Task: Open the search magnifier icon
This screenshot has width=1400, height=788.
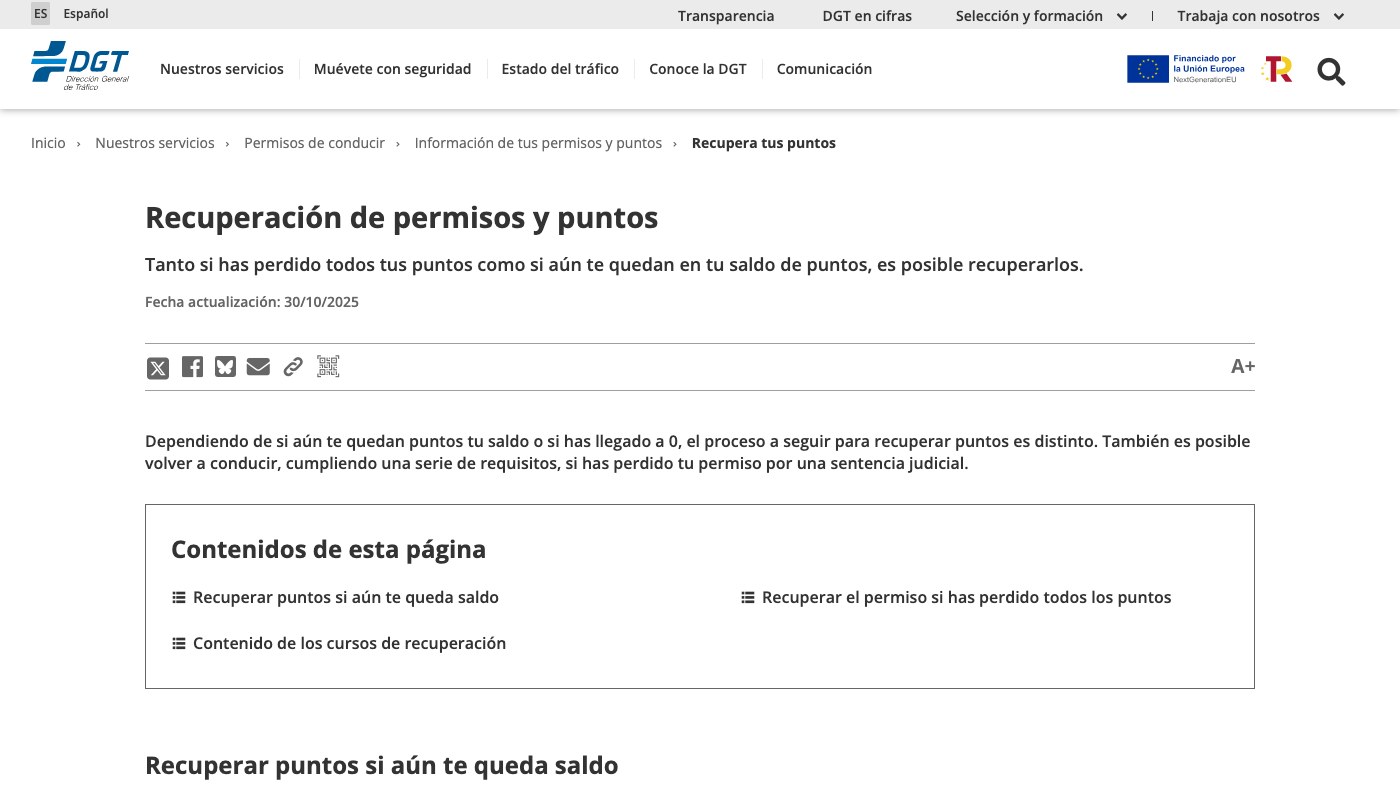Action: (1331, 71)
